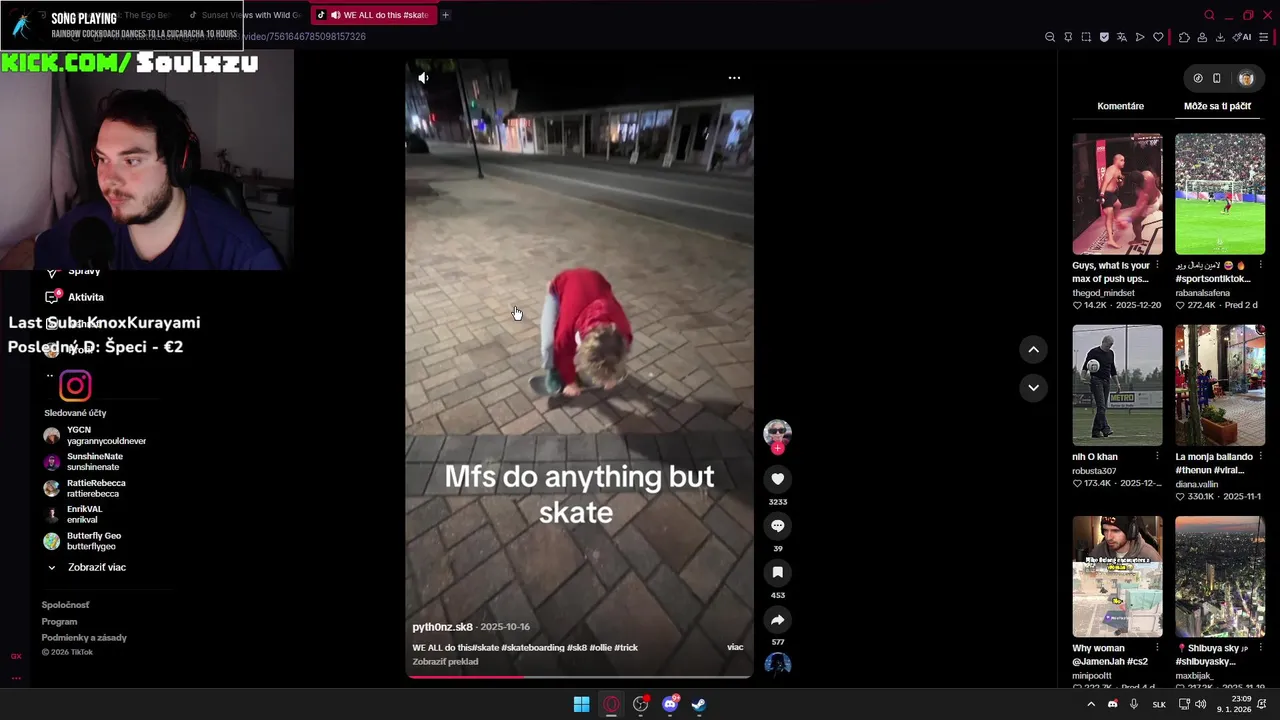Screen dimensions: 1280x720
Task: Open the get-app phone icon in the top pill
Action: (x=1217, y=78)
